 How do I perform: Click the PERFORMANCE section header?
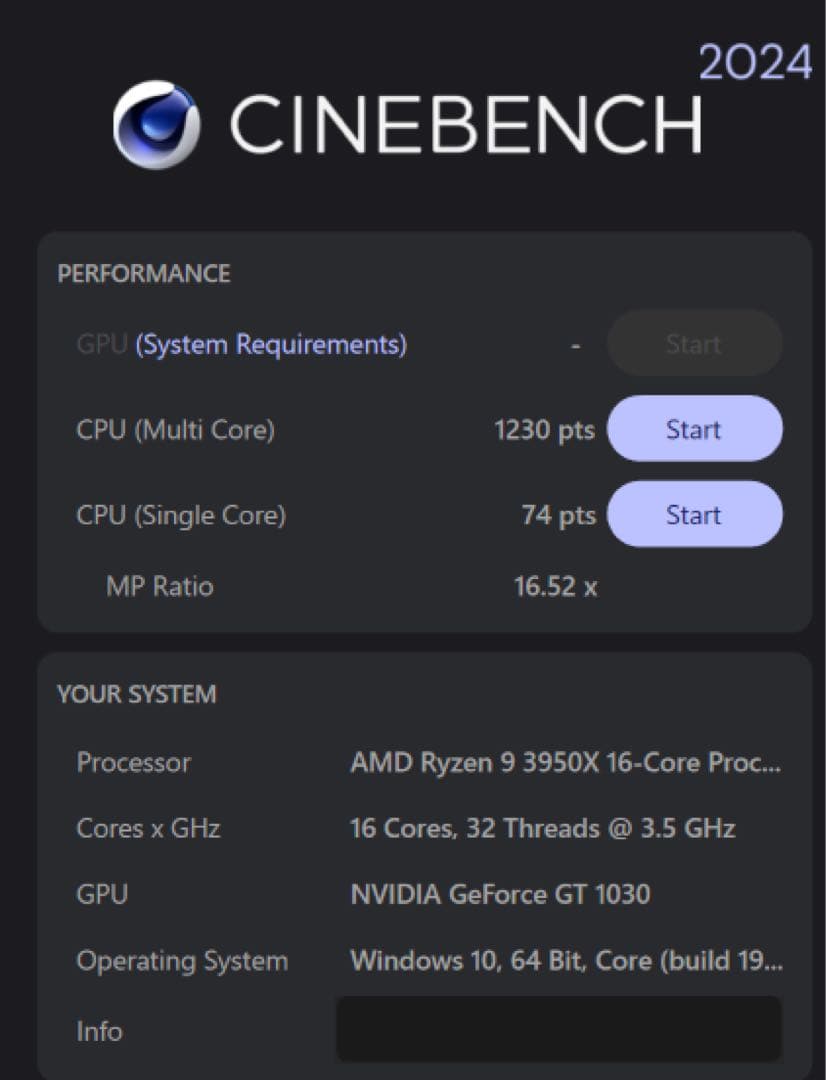coord(143,274)
